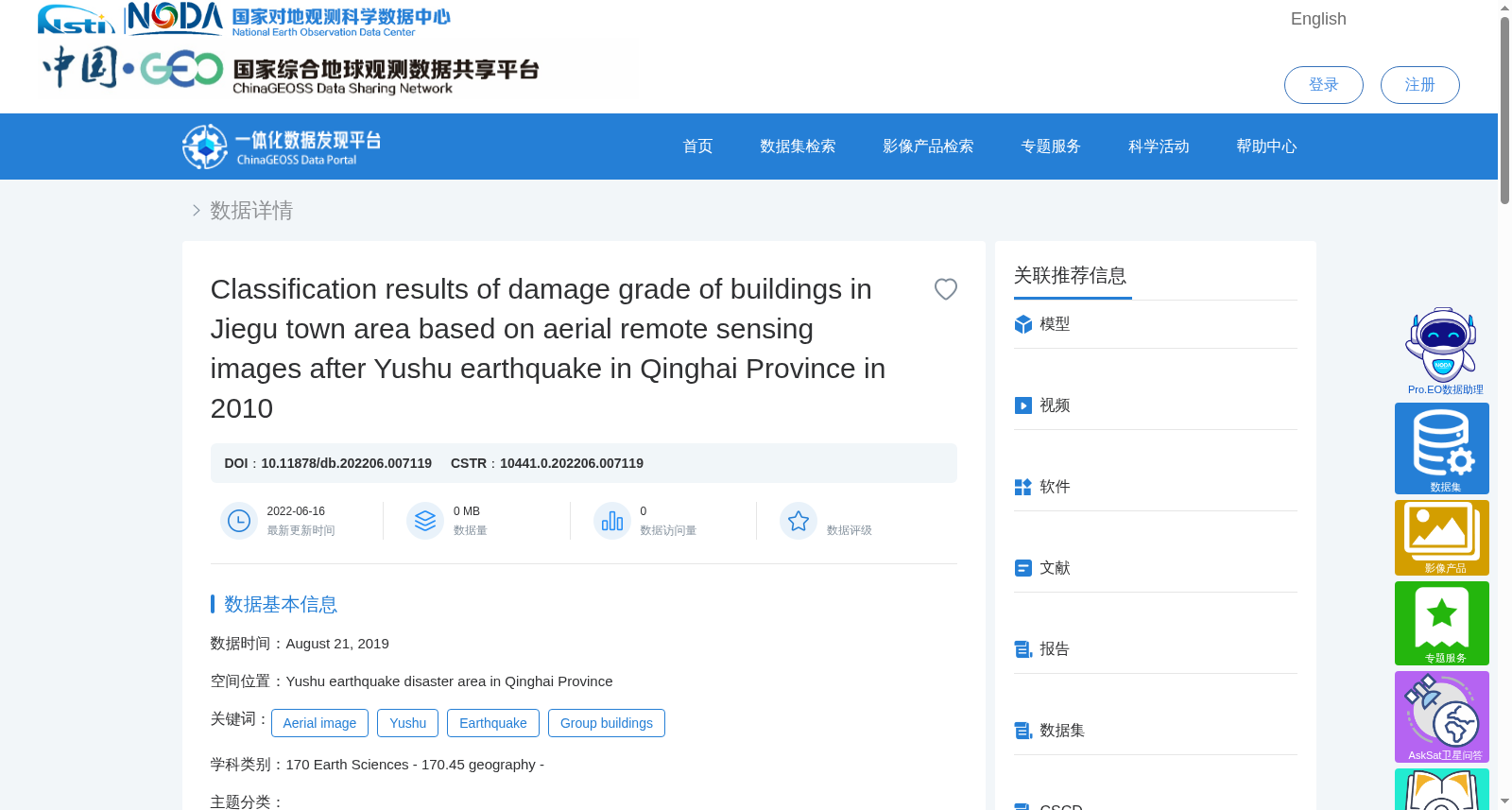Click the Yushu earthquake disaster area location text
Image resolution: width=1512 pixels, height=810 pixels.
tap(449, 681)
